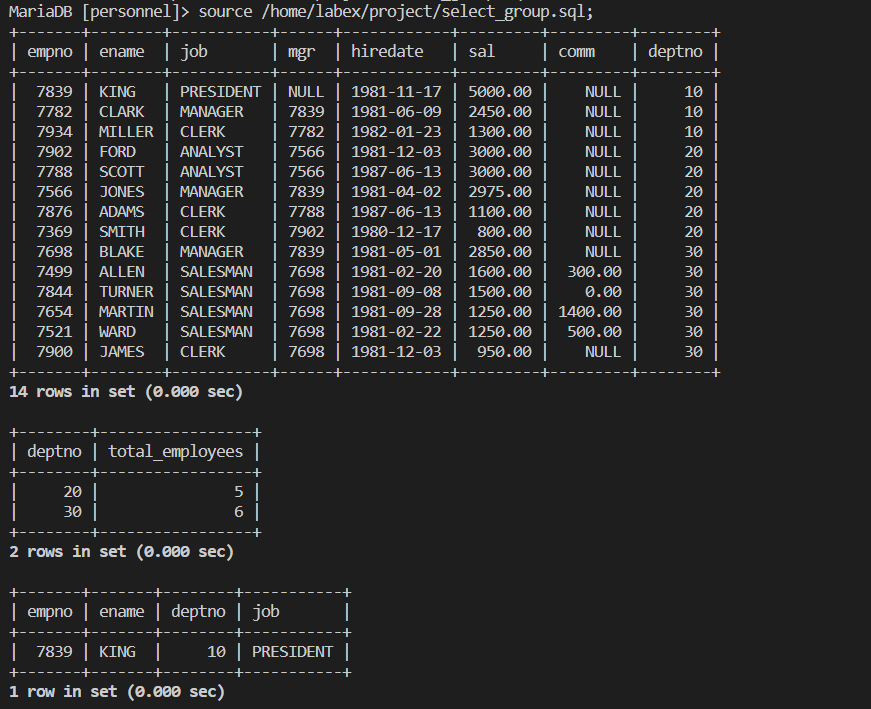Select the PRESIDENT job title text
The image size is (871, 709).
pos(220,91)
